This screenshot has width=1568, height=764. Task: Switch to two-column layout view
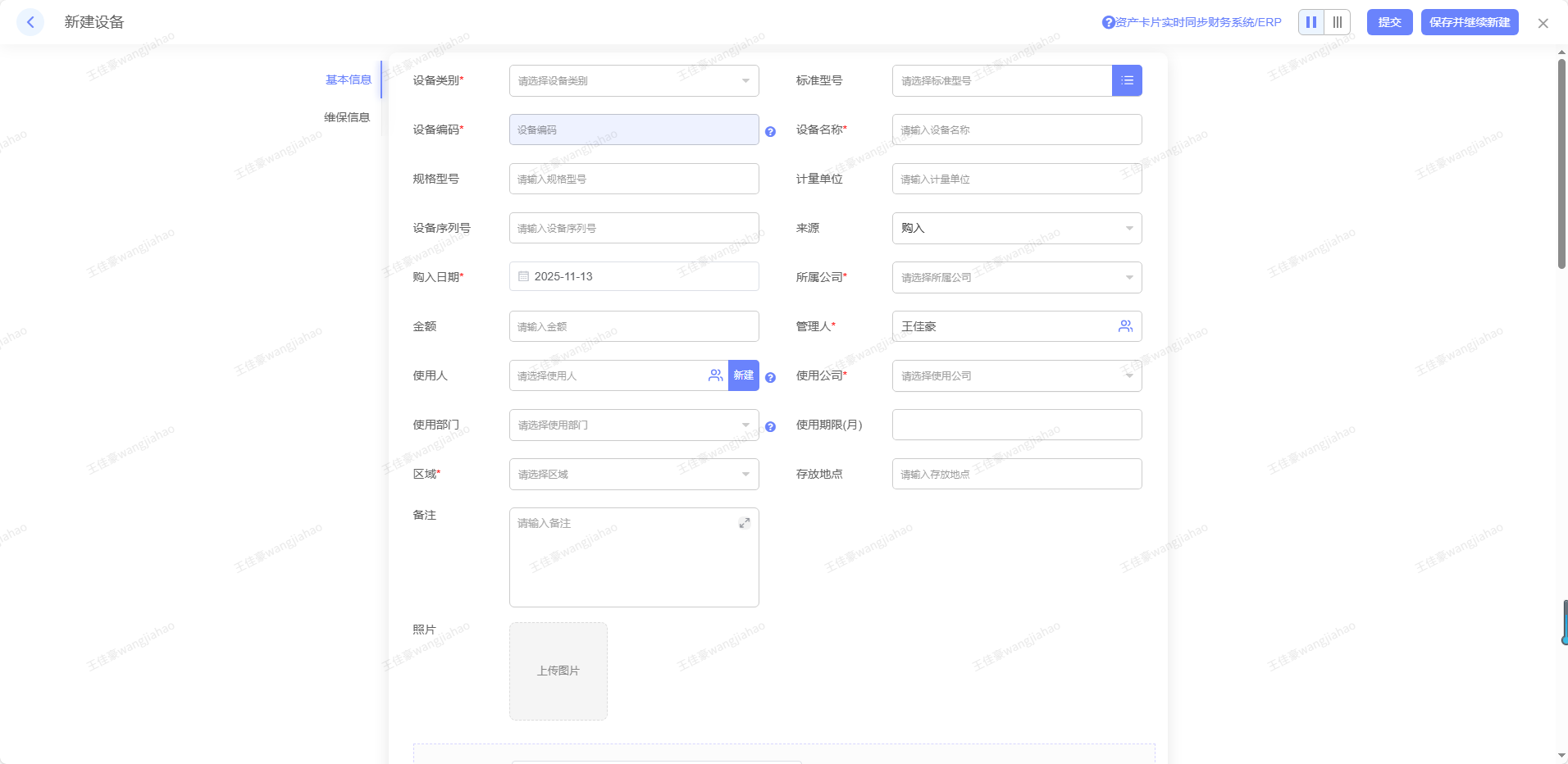[x=1311, y=22]
